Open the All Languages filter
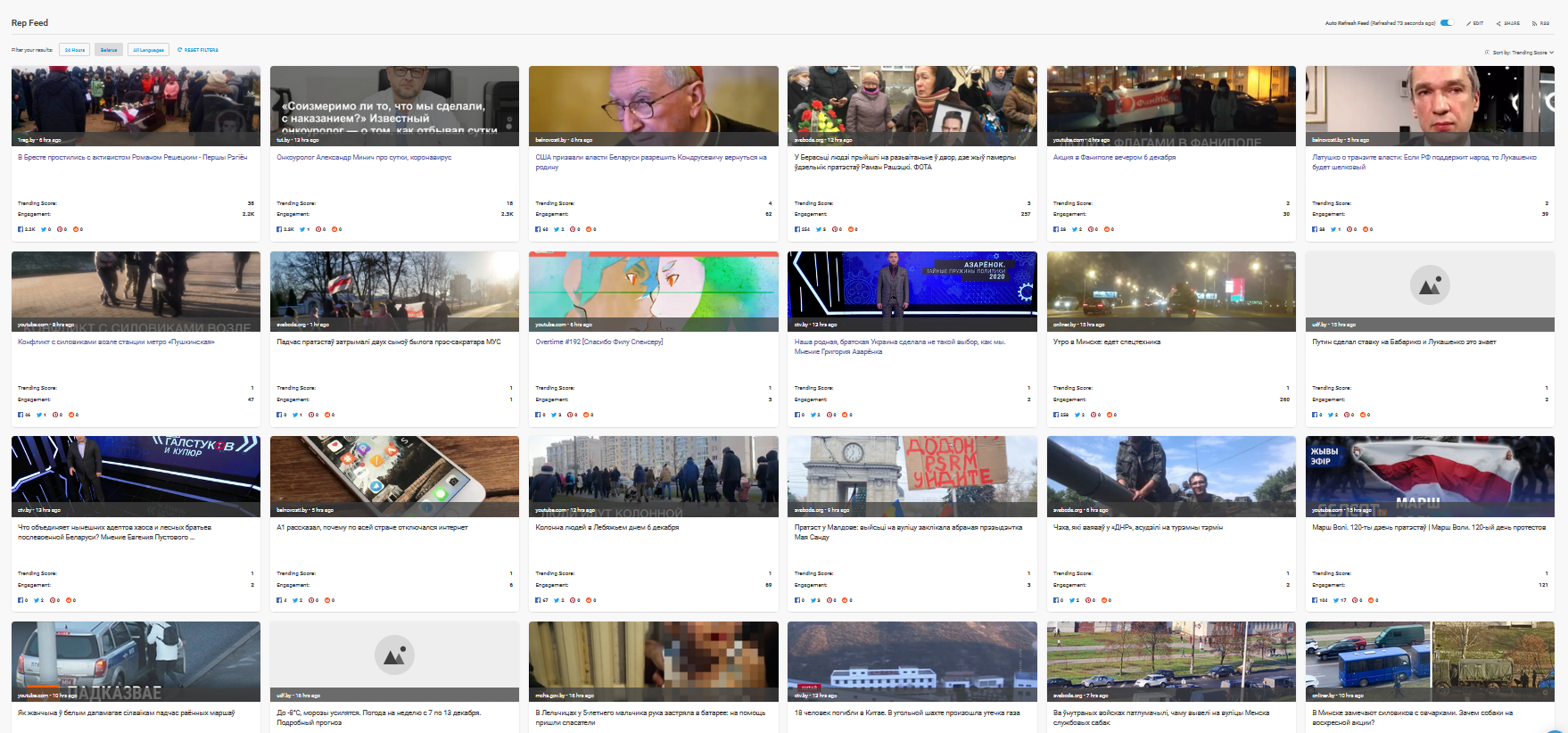This screenshot has height=733, width=1568. [x=148, y=50]
